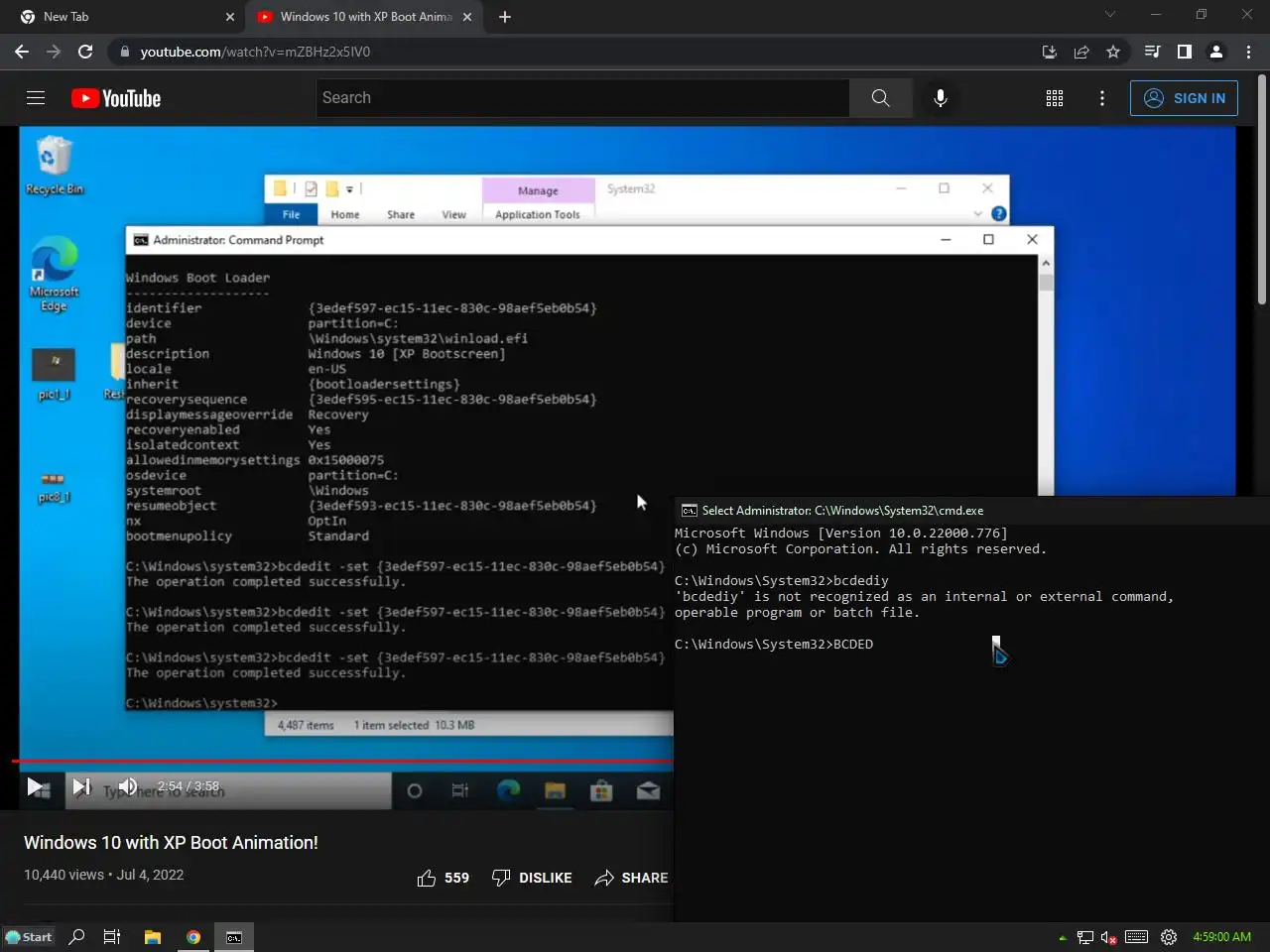
Task: Open Chrome profile avatar
Action: (x=1216, y=52)
